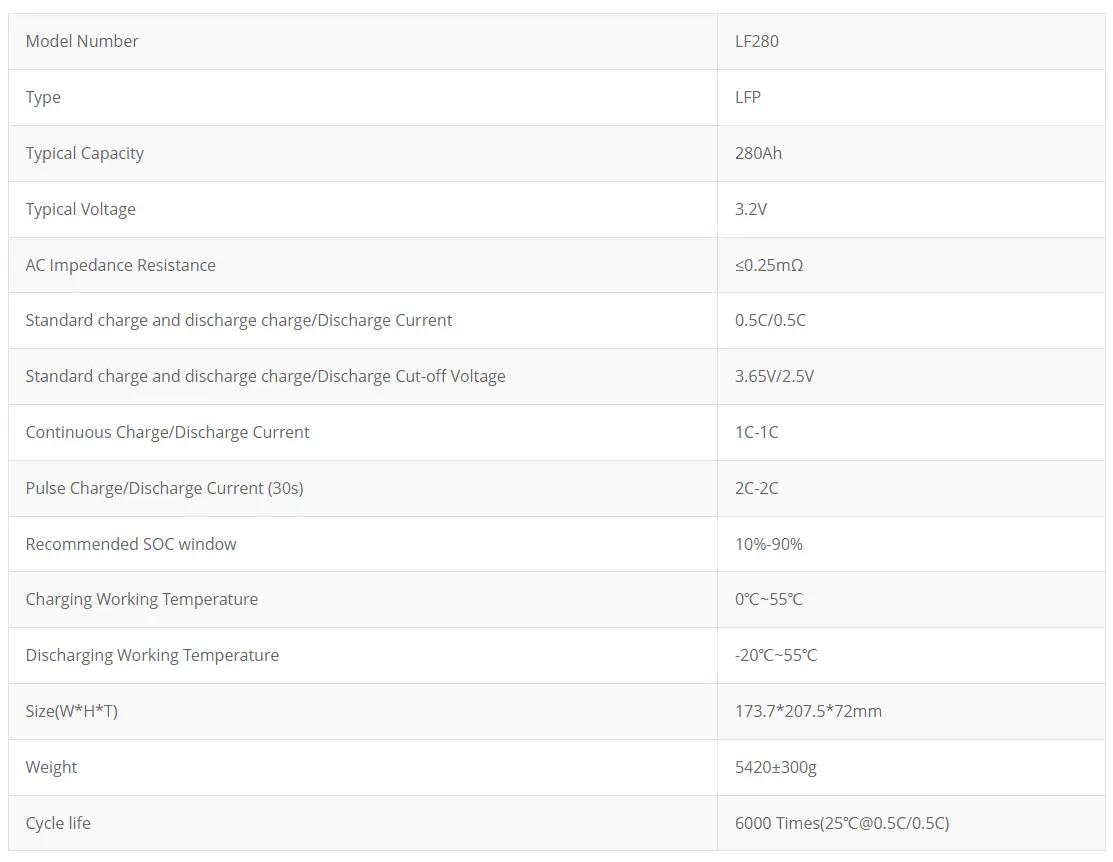Select the LF280 model value
1113x862 pixels.
[x=757, y=41]
